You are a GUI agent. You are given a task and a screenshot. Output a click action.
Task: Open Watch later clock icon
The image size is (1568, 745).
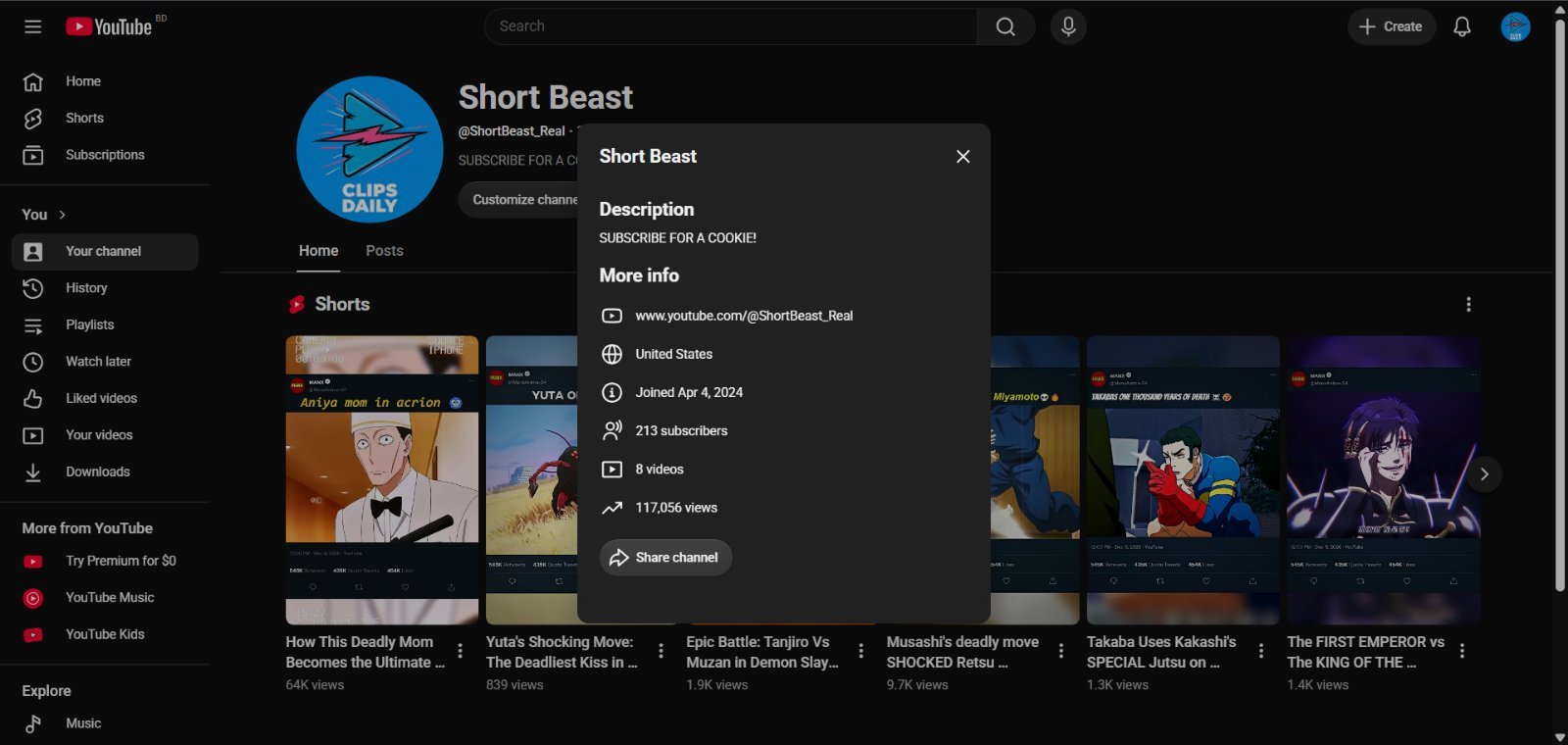(33, 362)
